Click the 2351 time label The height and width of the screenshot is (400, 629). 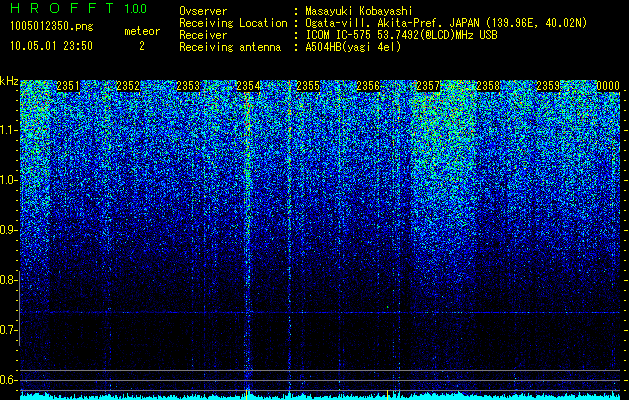coord(68,86)
